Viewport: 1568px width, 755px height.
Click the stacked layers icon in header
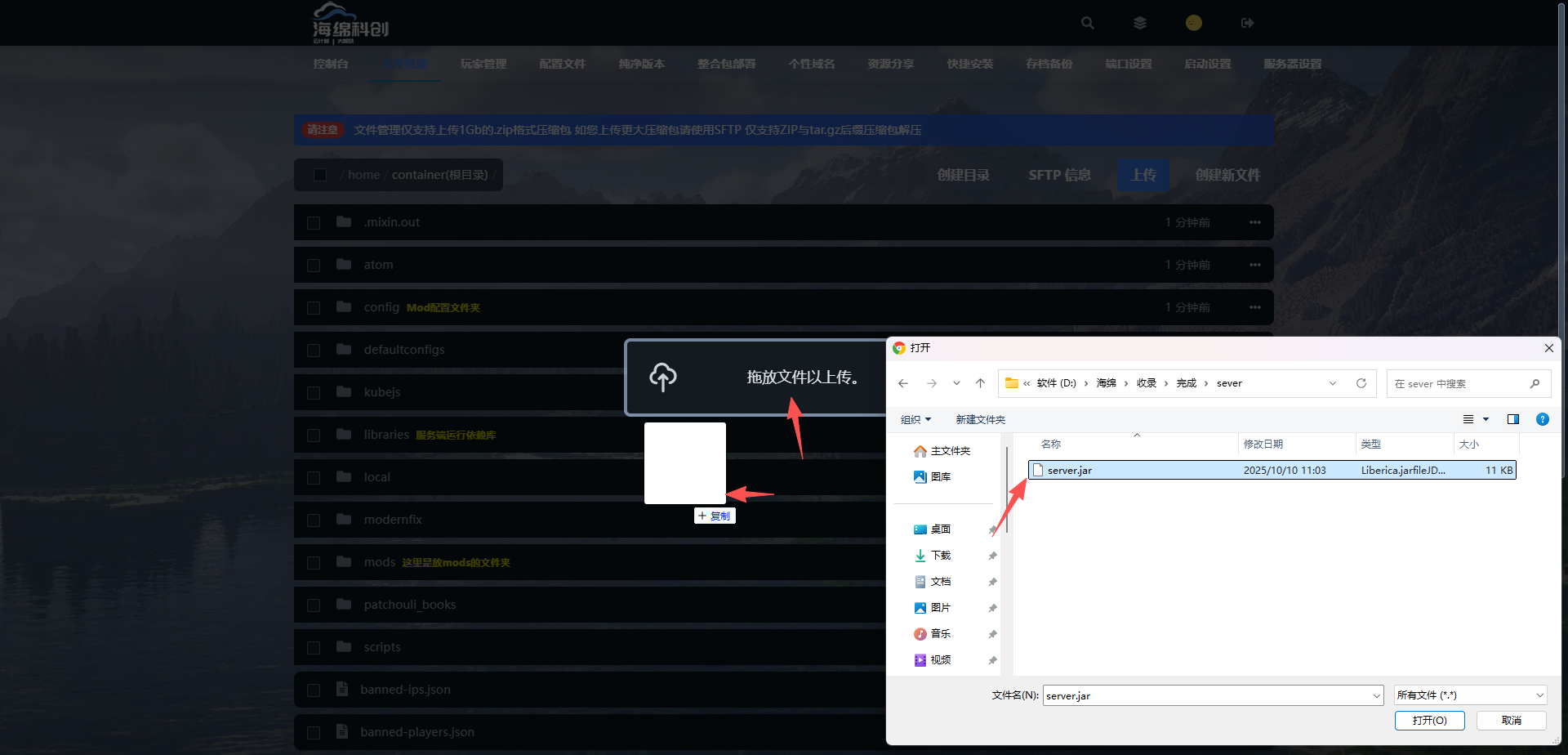click(1140, 23)
